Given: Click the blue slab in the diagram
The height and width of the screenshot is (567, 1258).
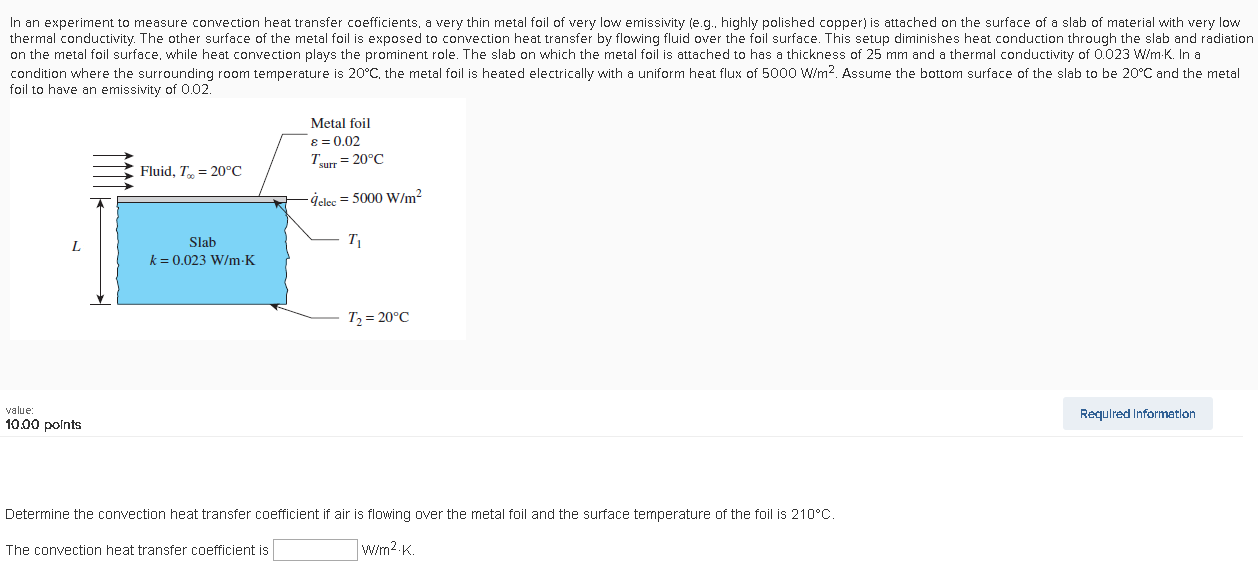Looking at the screenshot, I should point(202,254).
